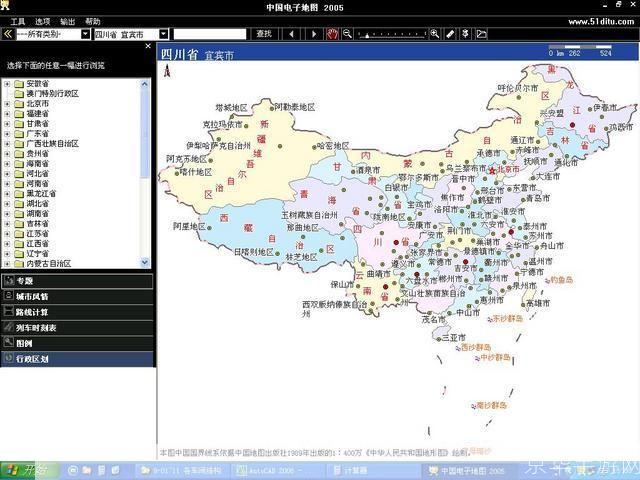This screenshot has height=480, width=640.
Task: Click the search text input field
Action: (x=210, y=34)
